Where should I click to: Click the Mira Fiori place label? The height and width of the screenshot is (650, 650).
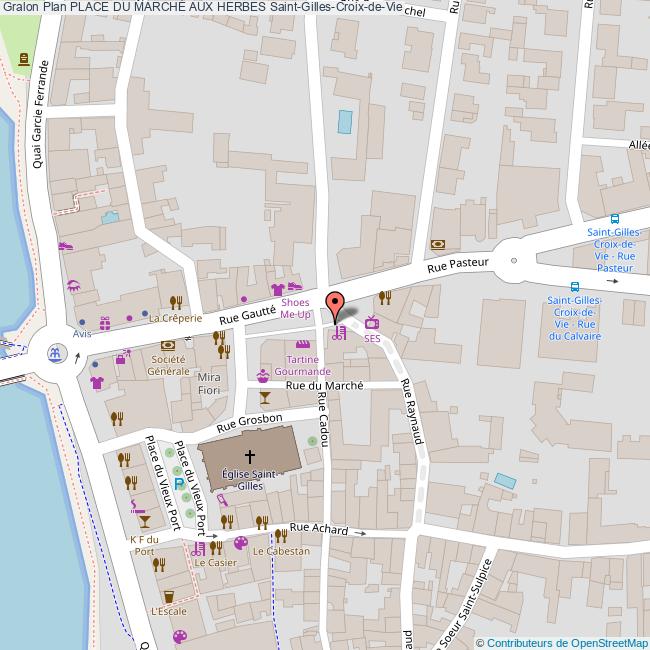click(208, 384)
